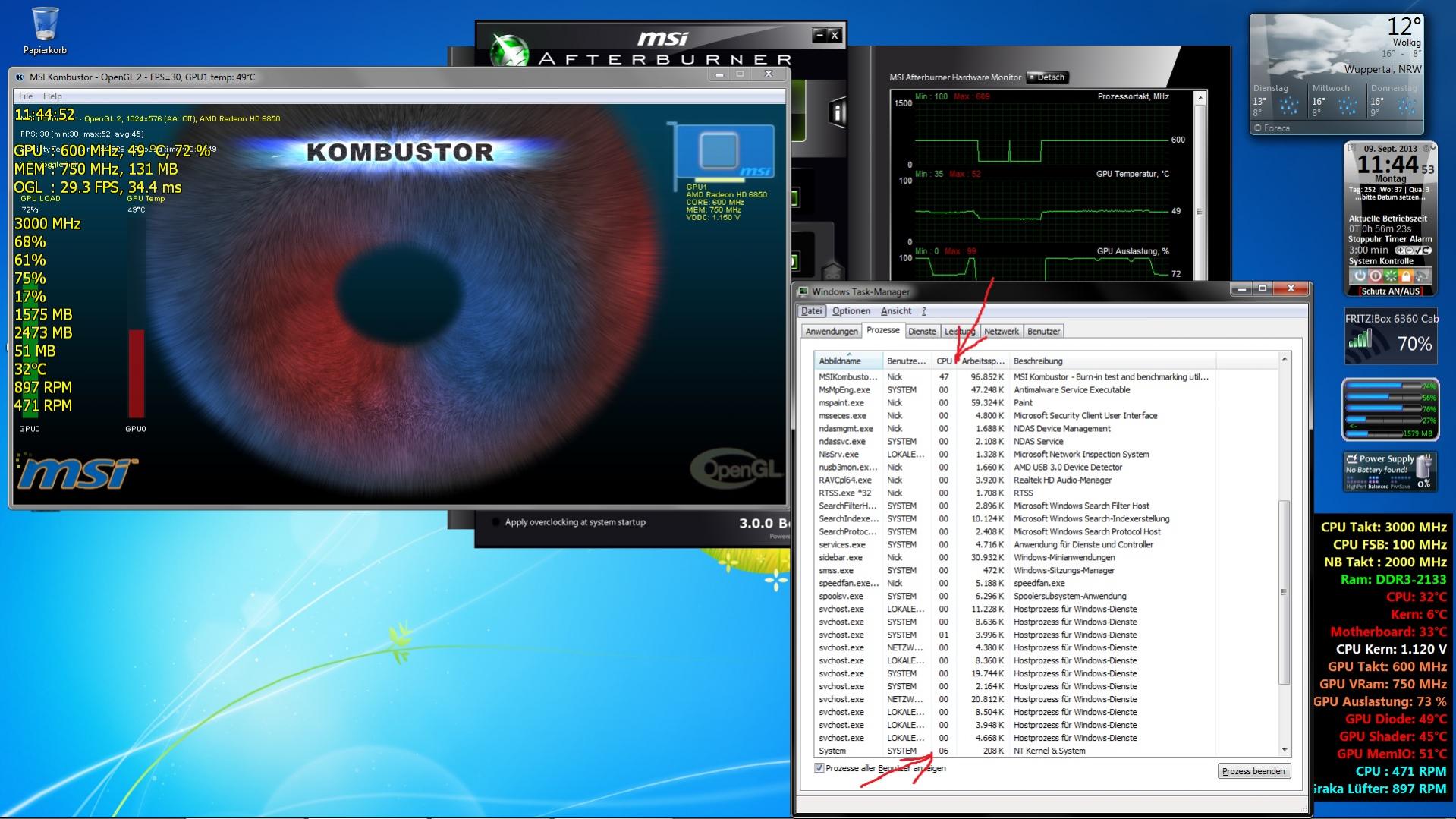Viewport: 1456px width, 819px height.
Task: Click 'Wuppertal, NRW' location in weather gadget
Action: point(1382,69)
